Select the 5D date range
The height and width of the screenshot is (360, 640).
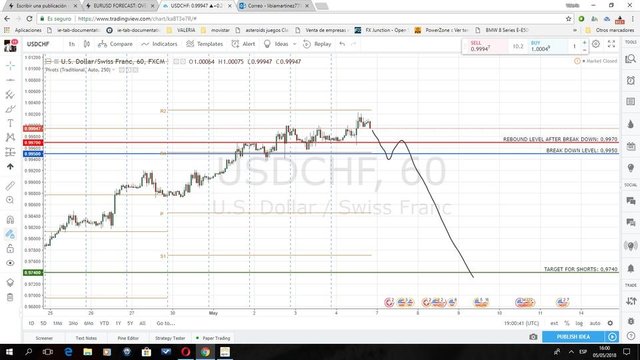[43, 323]
